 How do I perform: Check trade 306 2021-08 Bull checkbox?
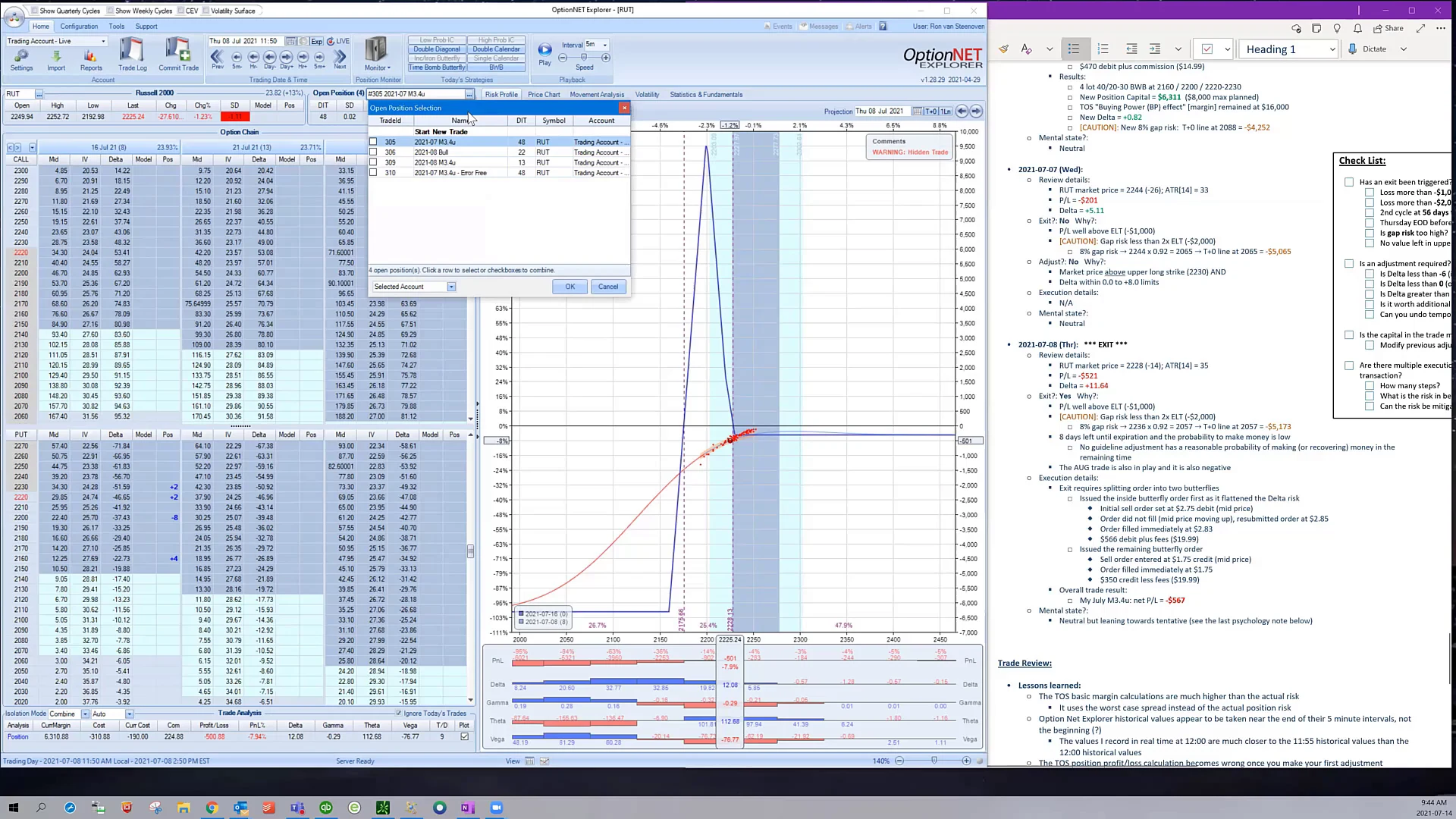click(x=373, y=152)
